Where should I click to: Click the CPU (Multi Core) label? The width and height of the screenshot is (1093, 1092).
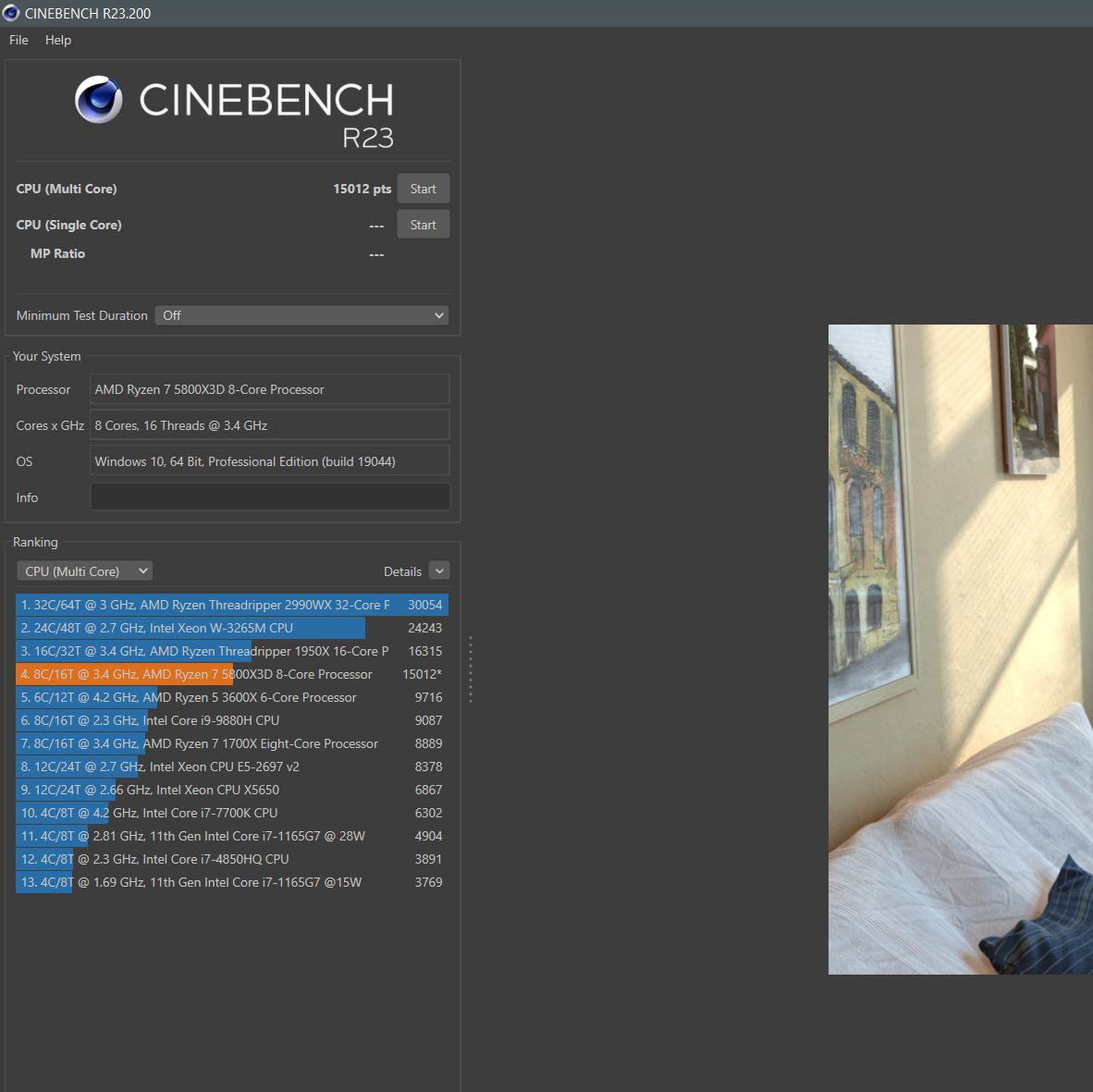point(67,189)
